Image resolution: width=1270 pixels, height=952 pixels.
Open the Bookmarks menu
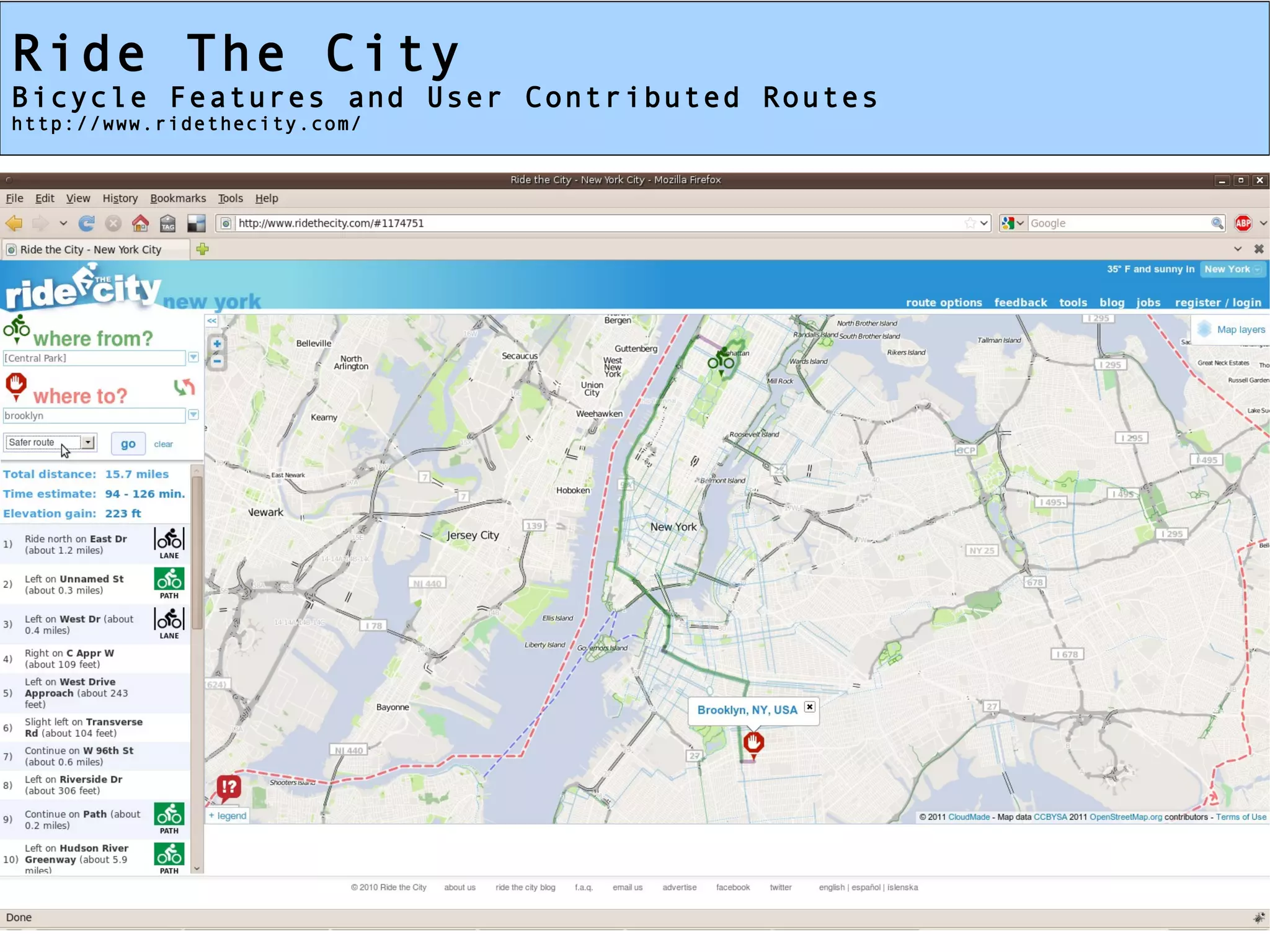tap(178, 198)
